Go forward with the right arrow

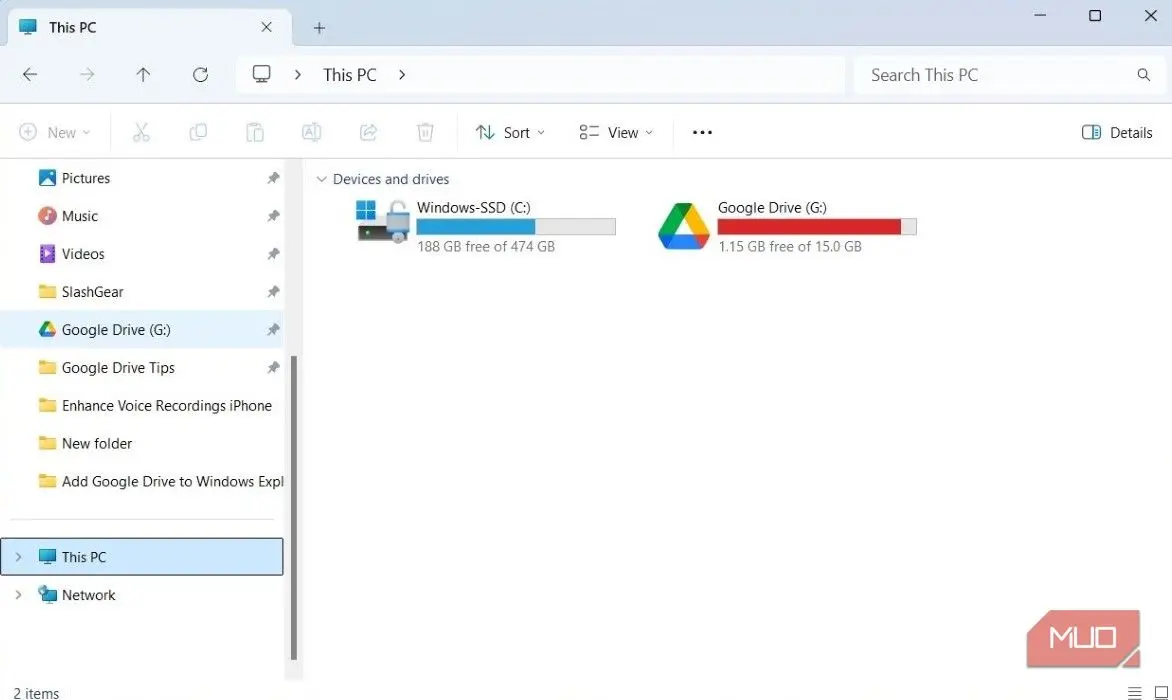tap(87, 74)
